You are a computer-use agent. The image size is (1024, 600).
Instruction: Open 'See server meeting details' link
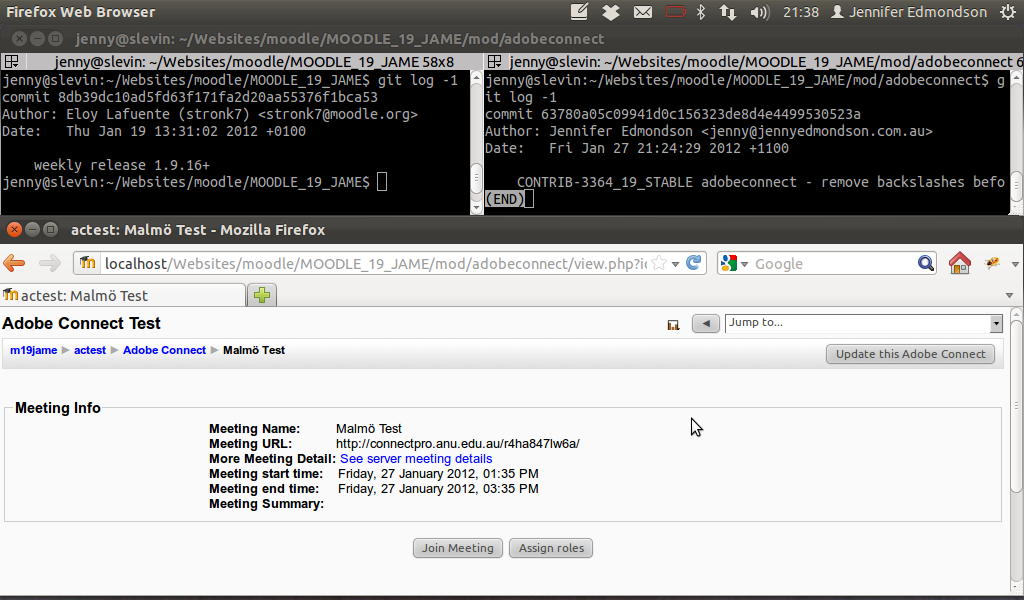point(416,458)
